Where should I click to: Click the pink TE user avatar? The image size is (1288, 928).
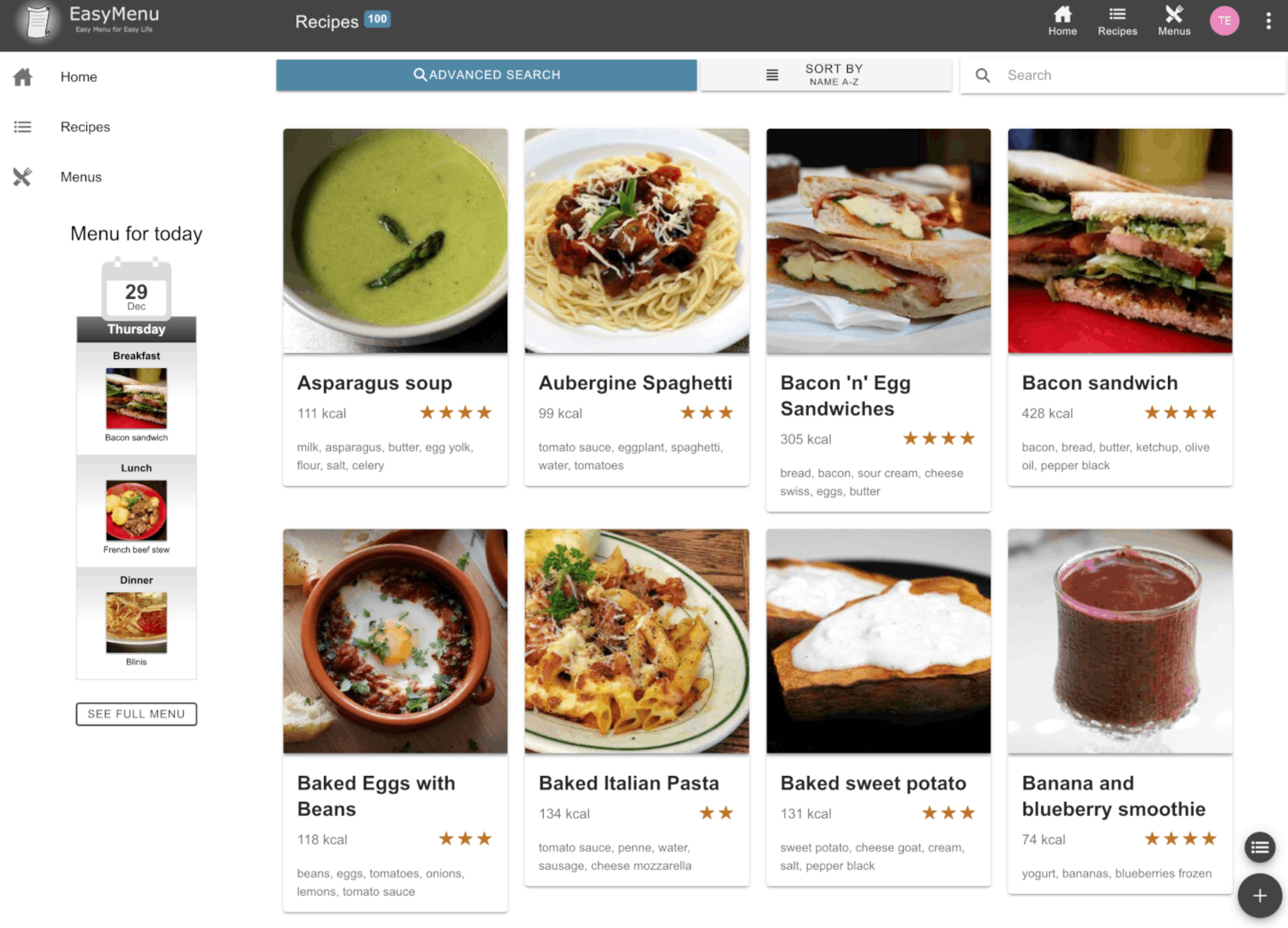click(x=1224, y=21)
